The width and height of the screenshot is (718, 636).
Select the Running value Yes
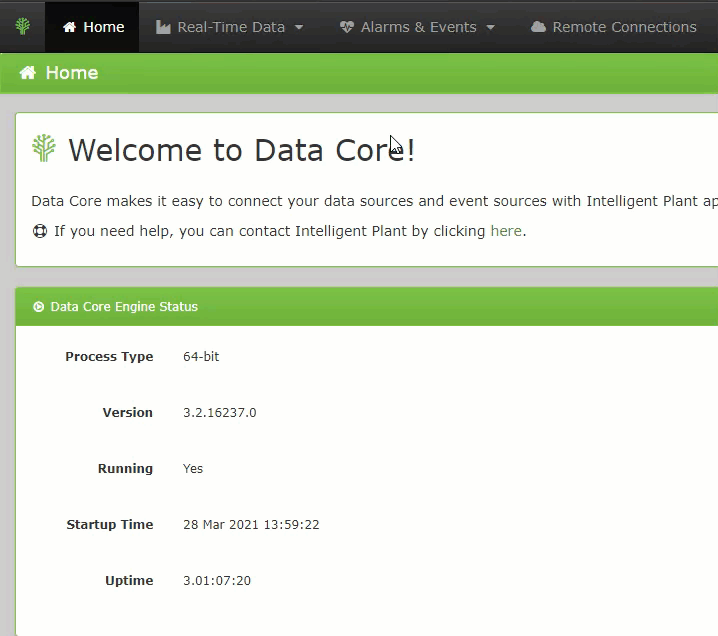[x=193, y=468]
